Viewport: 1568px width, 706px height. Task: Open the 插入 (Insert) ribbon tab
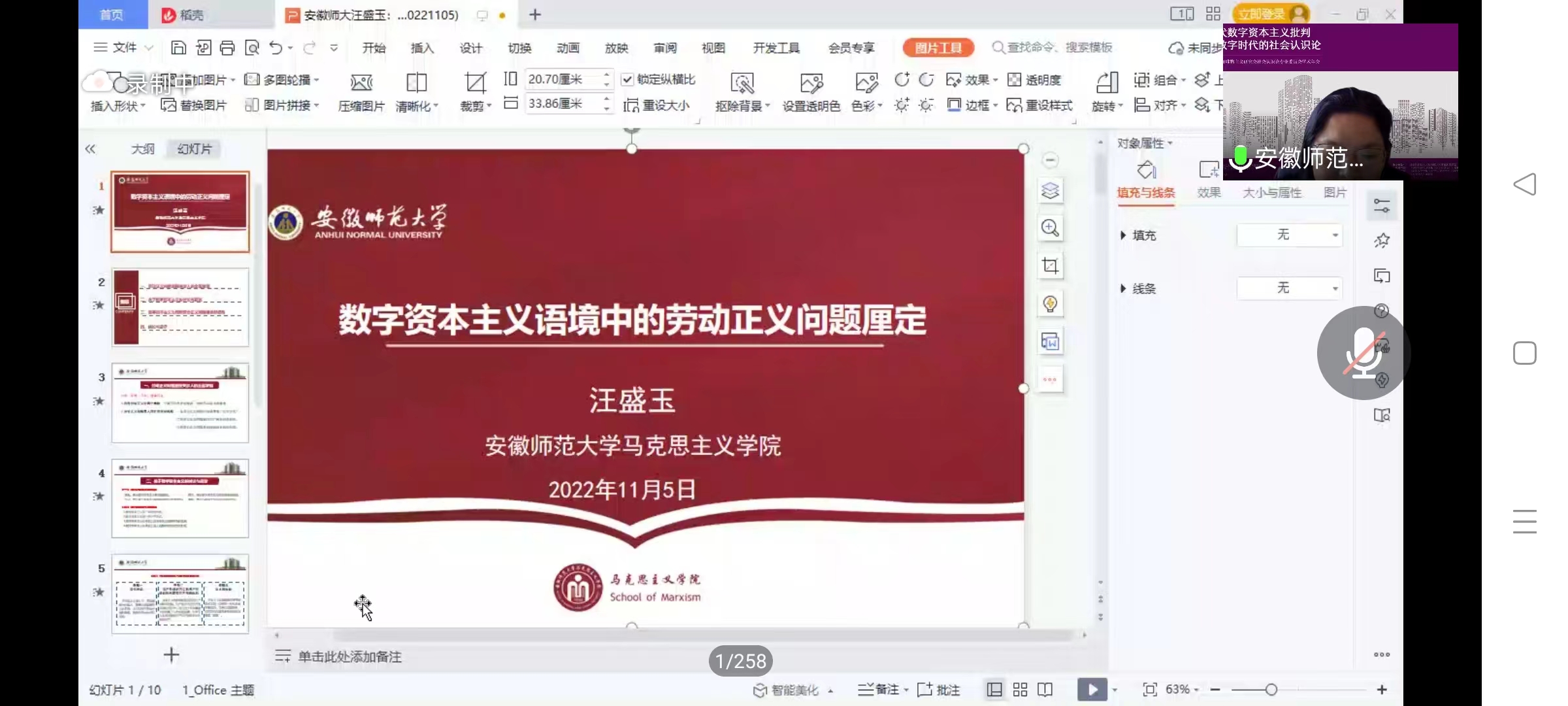(x=422, y=48)
